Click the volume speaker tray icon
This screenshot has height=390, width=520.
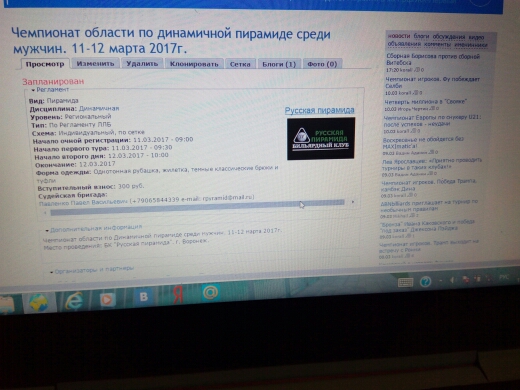click(453, 280)
